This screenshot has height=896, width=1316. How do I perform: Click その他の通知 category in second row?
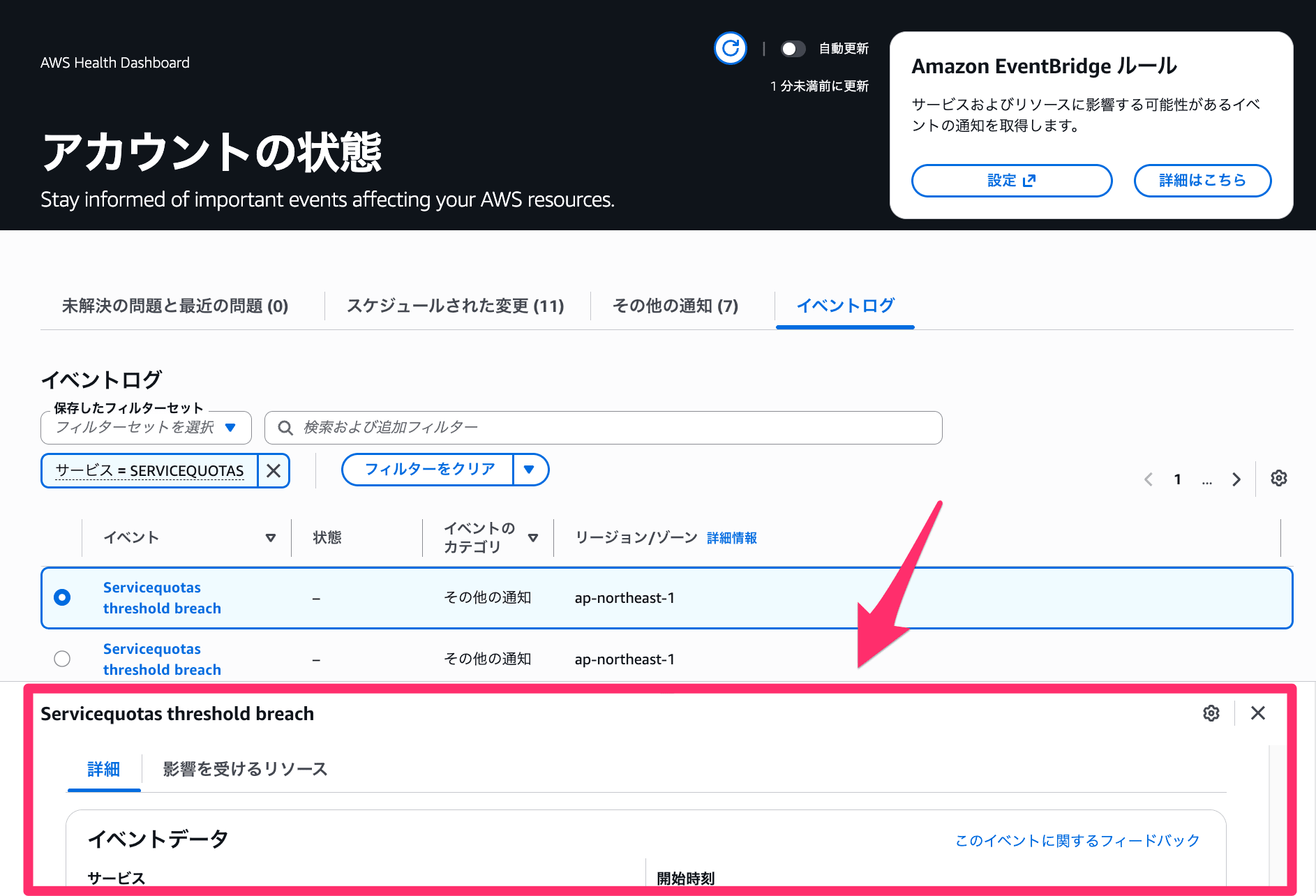(x=488, y=659)
